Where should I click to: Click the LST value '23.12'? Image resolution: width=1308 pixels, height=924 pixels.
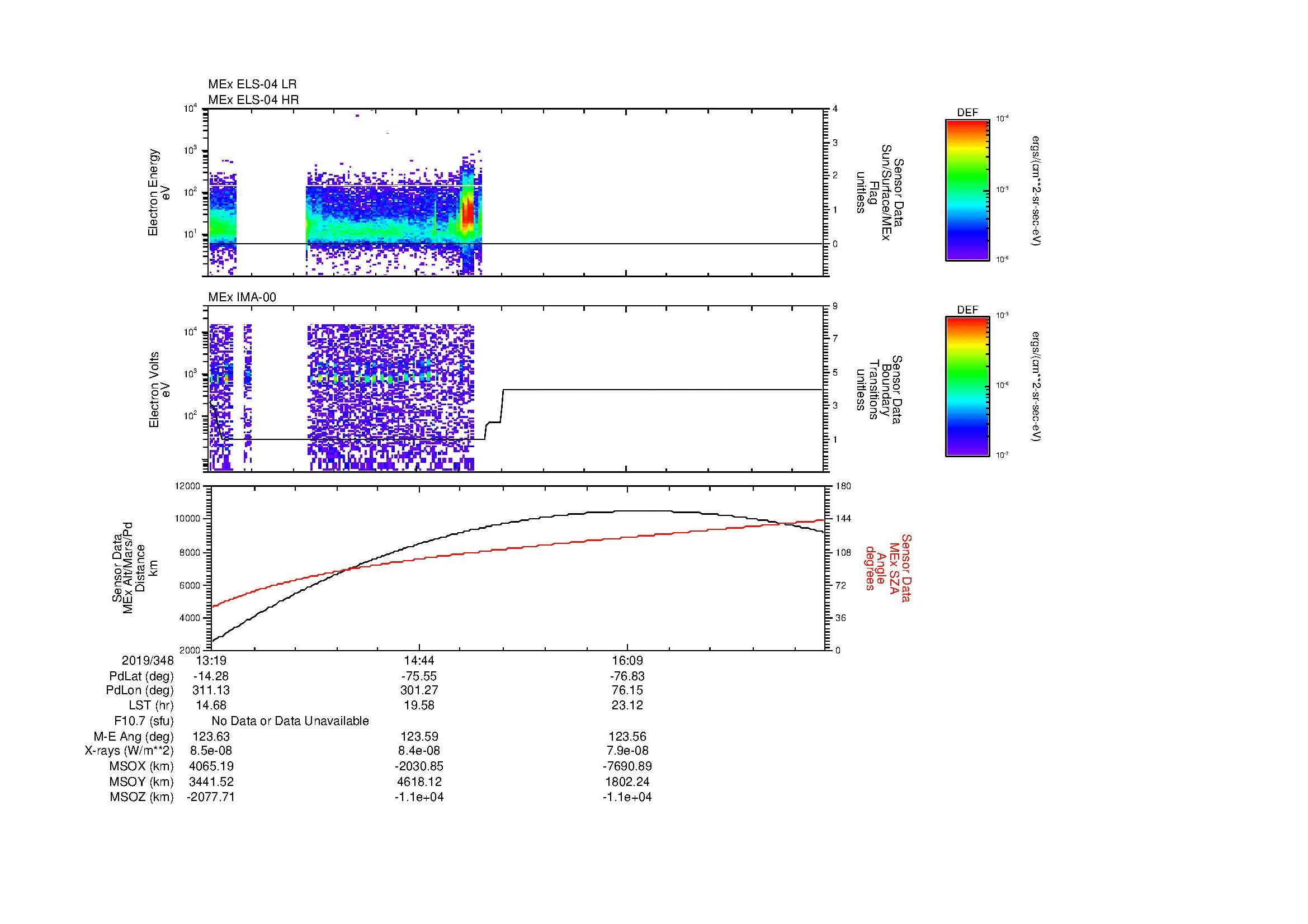627,705
